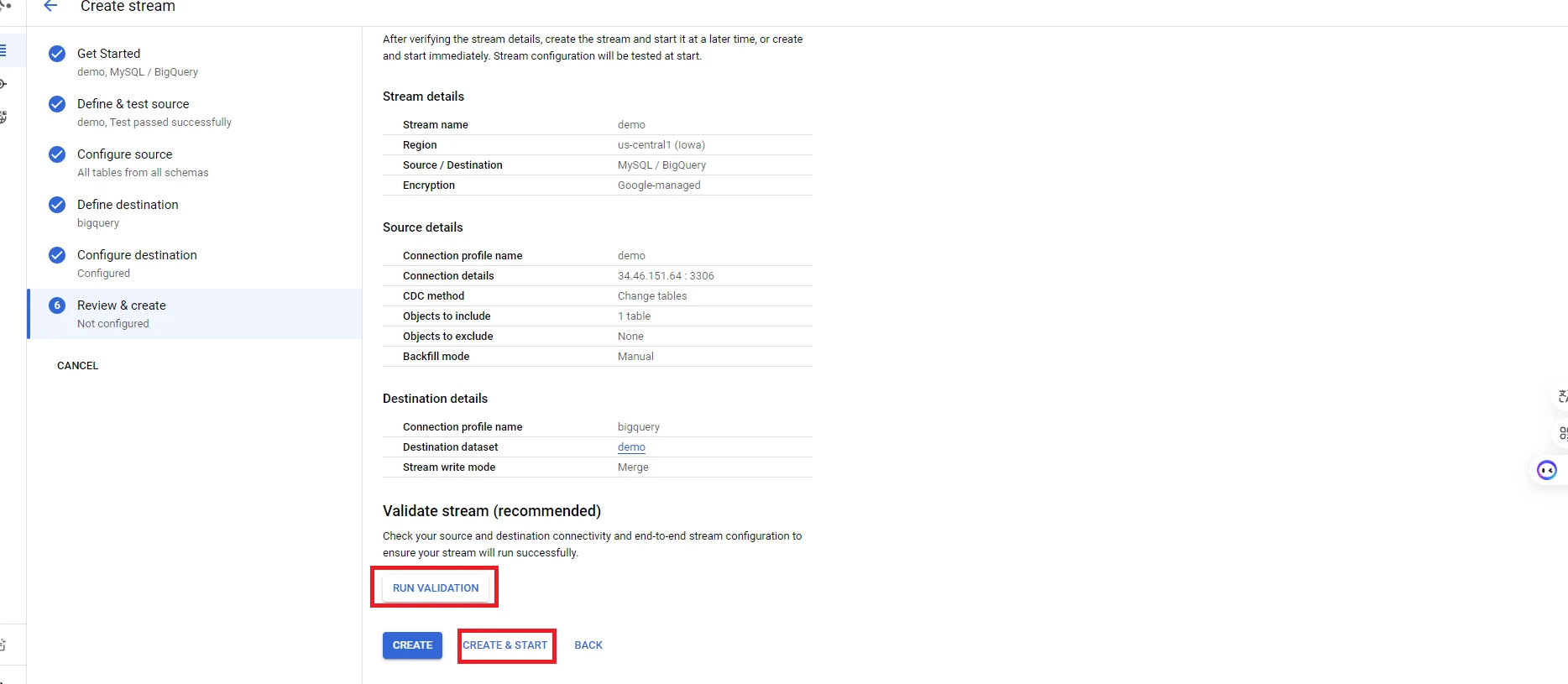The image size is (1568, 684).
Task: Click the CREATE & START button
Action: tap(505, 645)
